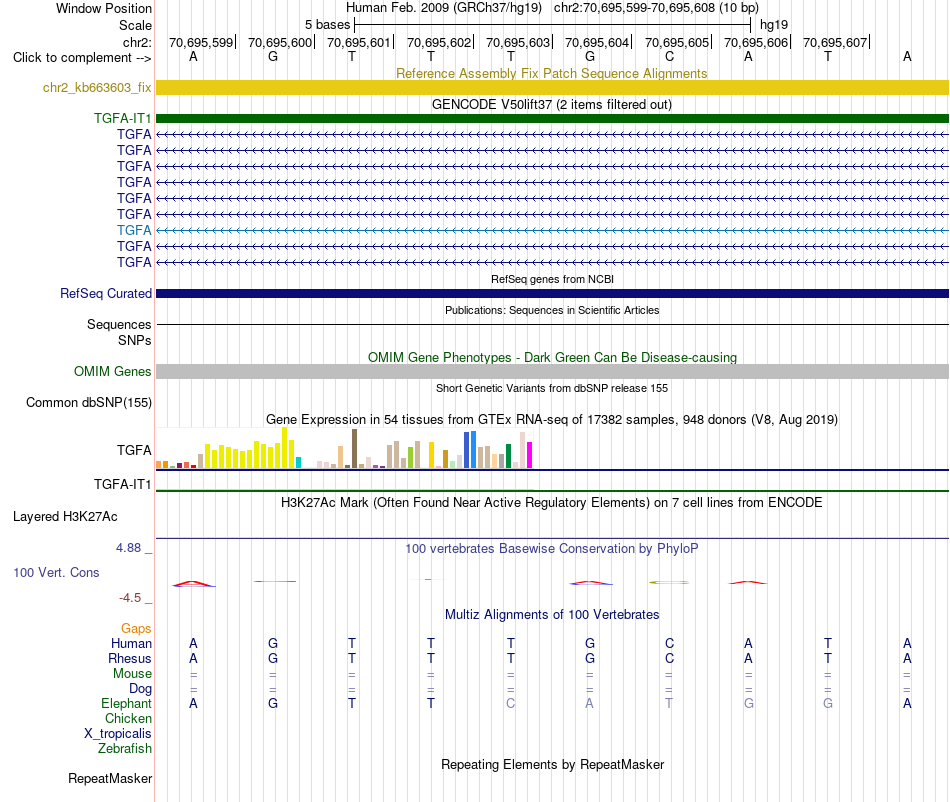Click the "100 Vert. Cons" label

[56, 572]
